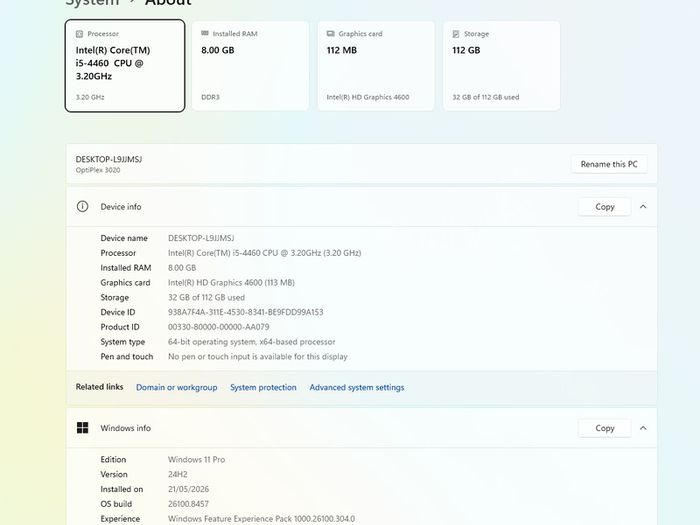The width and height of the screenshot is (700, 525).
Task: Click the Storage row value 32 GB of 112 GB used in Device info
Action: tap(206, 298)
